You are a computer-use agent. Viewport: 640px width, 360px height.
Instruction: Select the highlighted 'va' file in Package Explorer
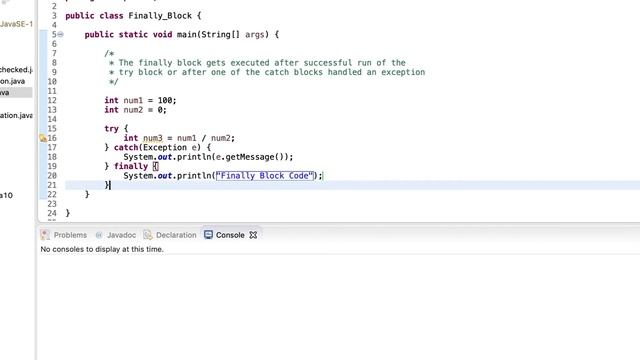16,93
